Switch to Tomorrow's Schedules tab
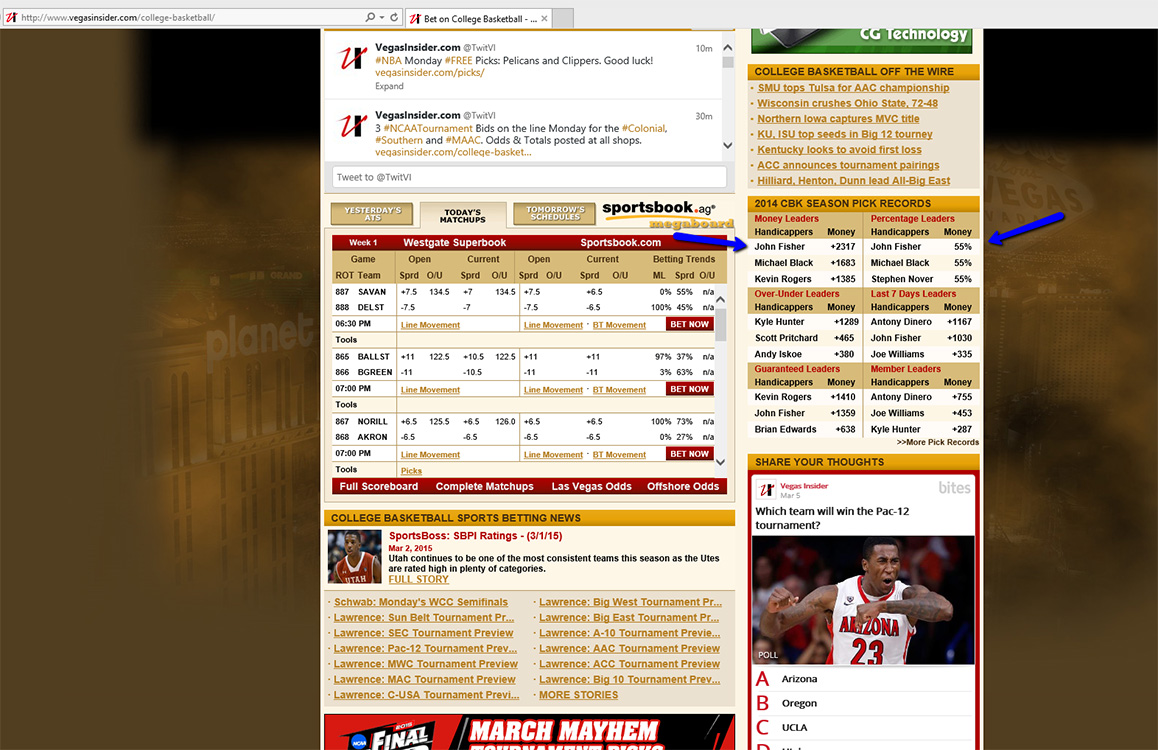 click(555, 213)
